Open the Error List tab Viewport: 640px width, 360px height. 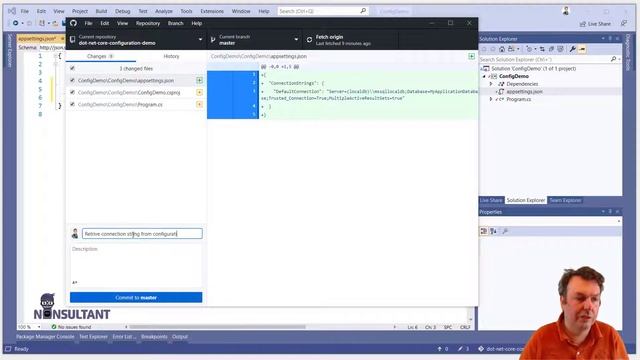click(x=124, y=337)
